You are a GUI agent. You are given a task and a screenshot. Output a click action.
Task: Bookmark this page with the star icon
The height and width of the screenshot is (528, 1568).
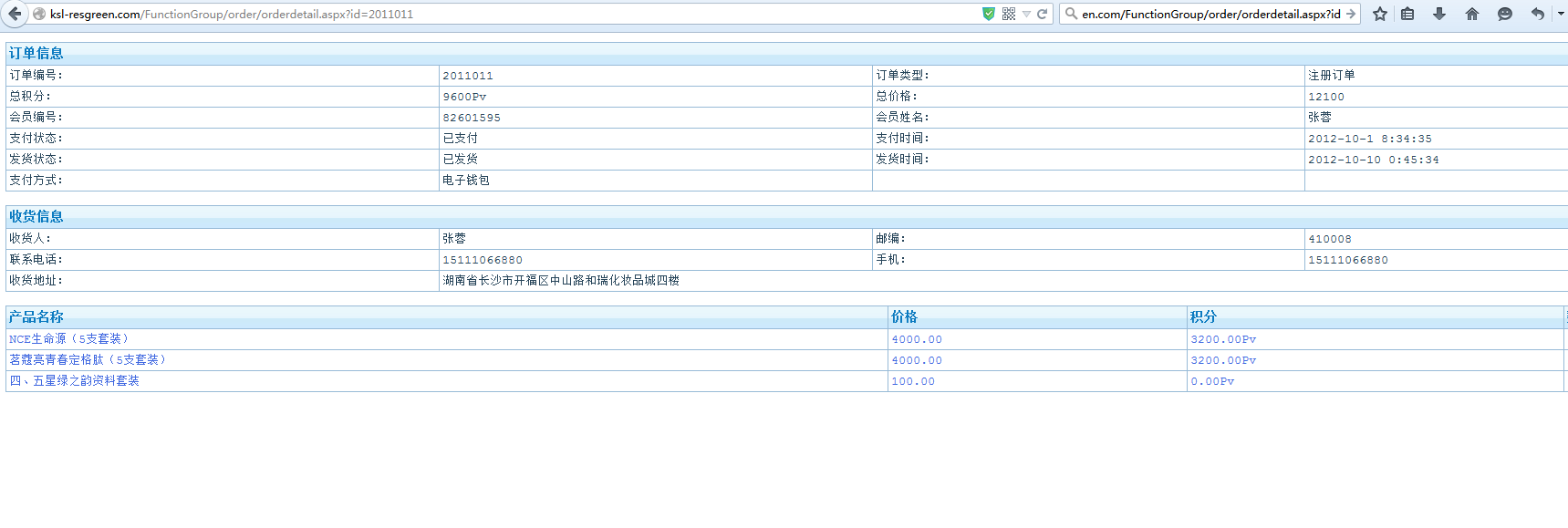coord(1380,14)
